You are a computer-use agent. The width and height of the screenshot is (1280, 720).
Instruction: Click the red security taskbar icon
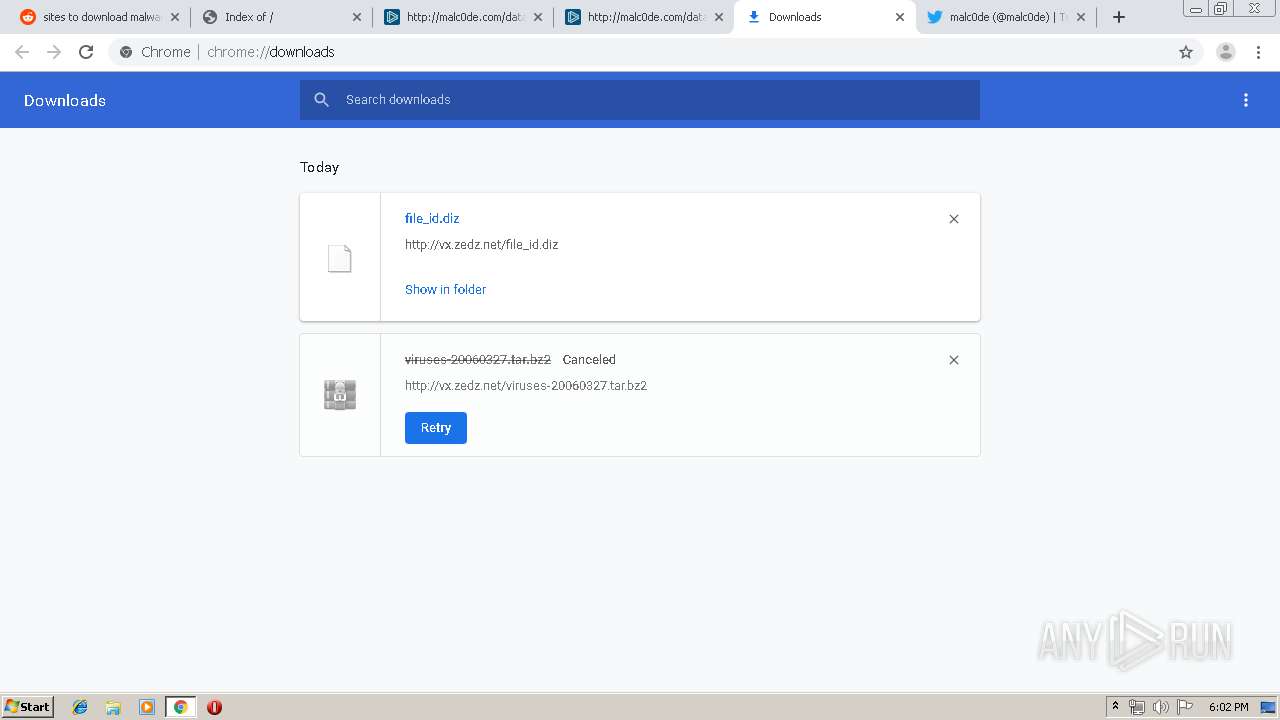214,707
